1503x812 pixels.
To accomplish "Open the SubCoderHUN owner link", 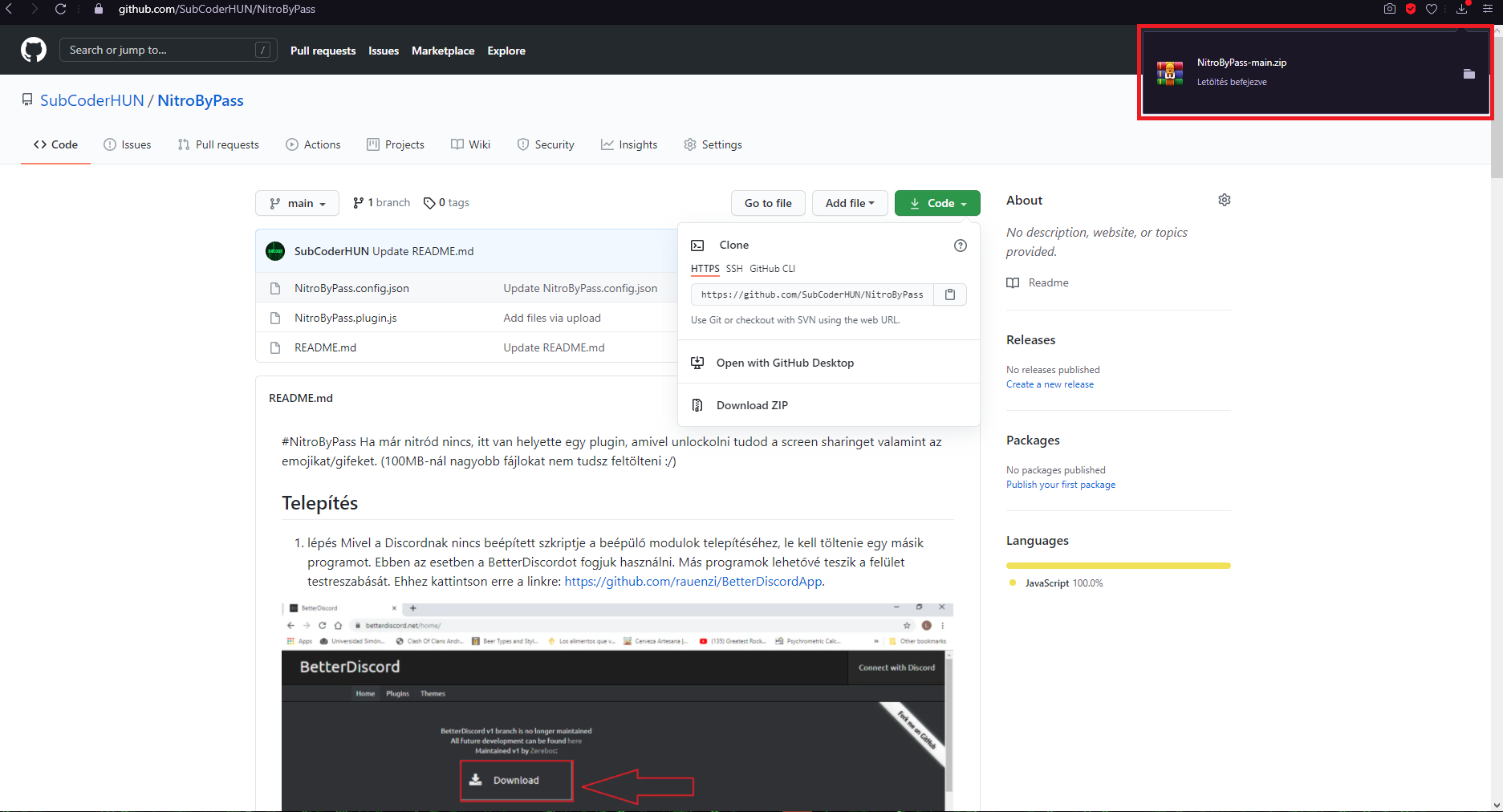I will (x=92, y=100).
